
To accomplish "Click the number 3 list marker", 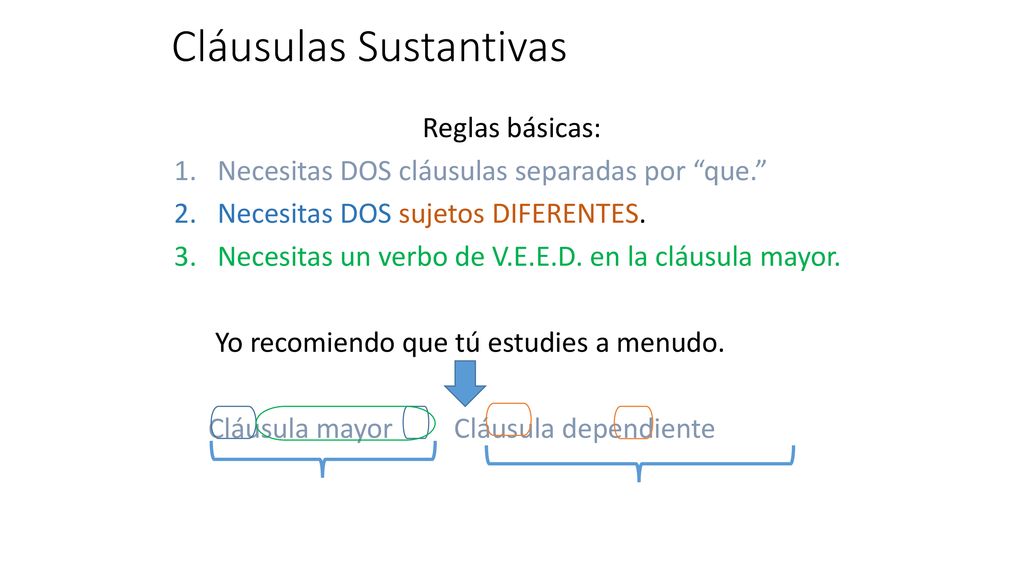I will pyautogui.click(x=185, y=257).
